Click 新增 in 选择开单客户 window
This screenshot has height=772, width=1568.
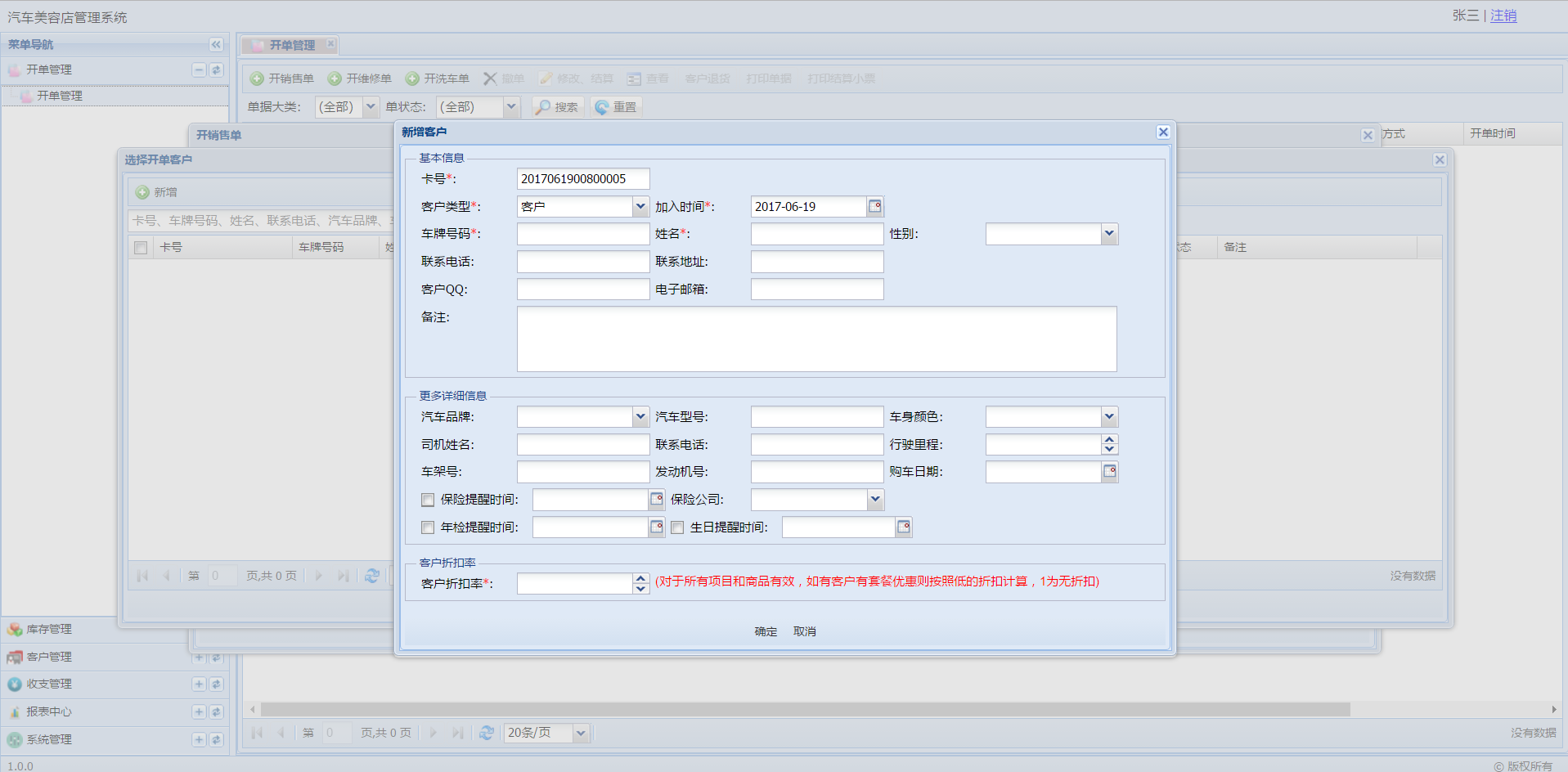[156, 192]
